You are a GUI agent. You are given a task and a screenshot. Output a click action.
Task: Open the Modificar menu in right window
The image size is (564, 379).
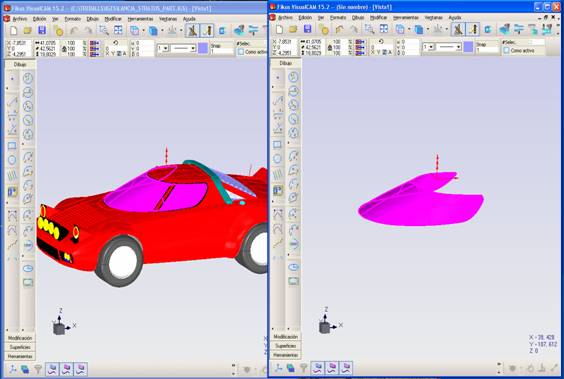pos(378,18)
